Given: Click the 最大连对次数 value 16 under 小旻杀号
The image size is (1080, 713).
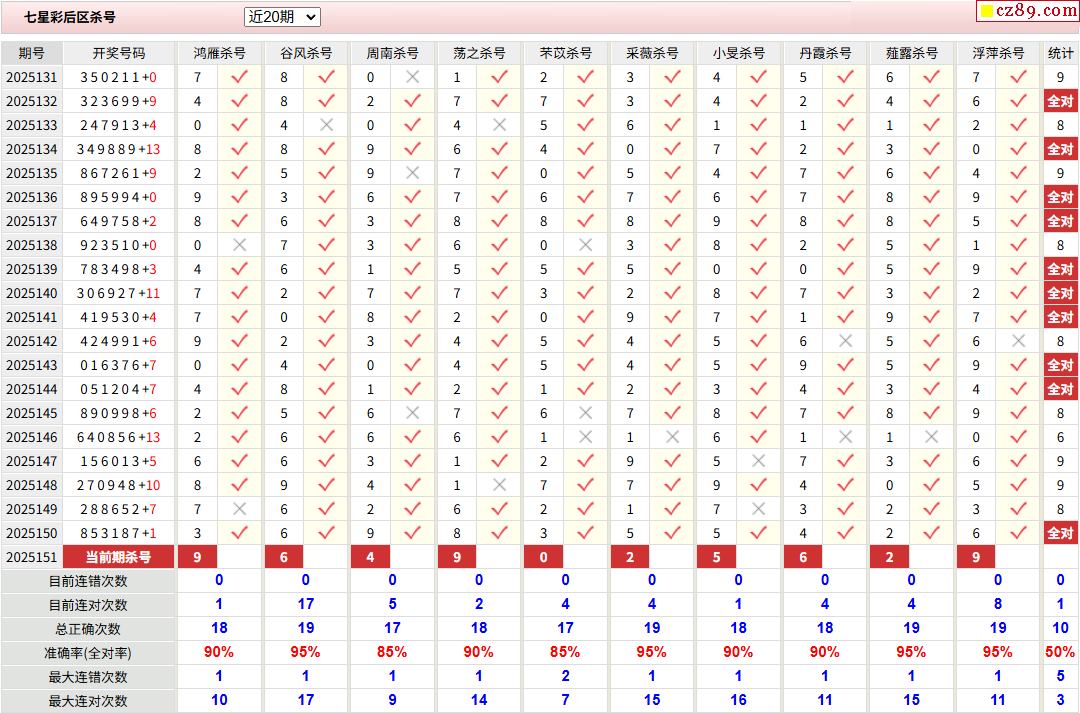Looking at the screenshot, I should (738, 700).
